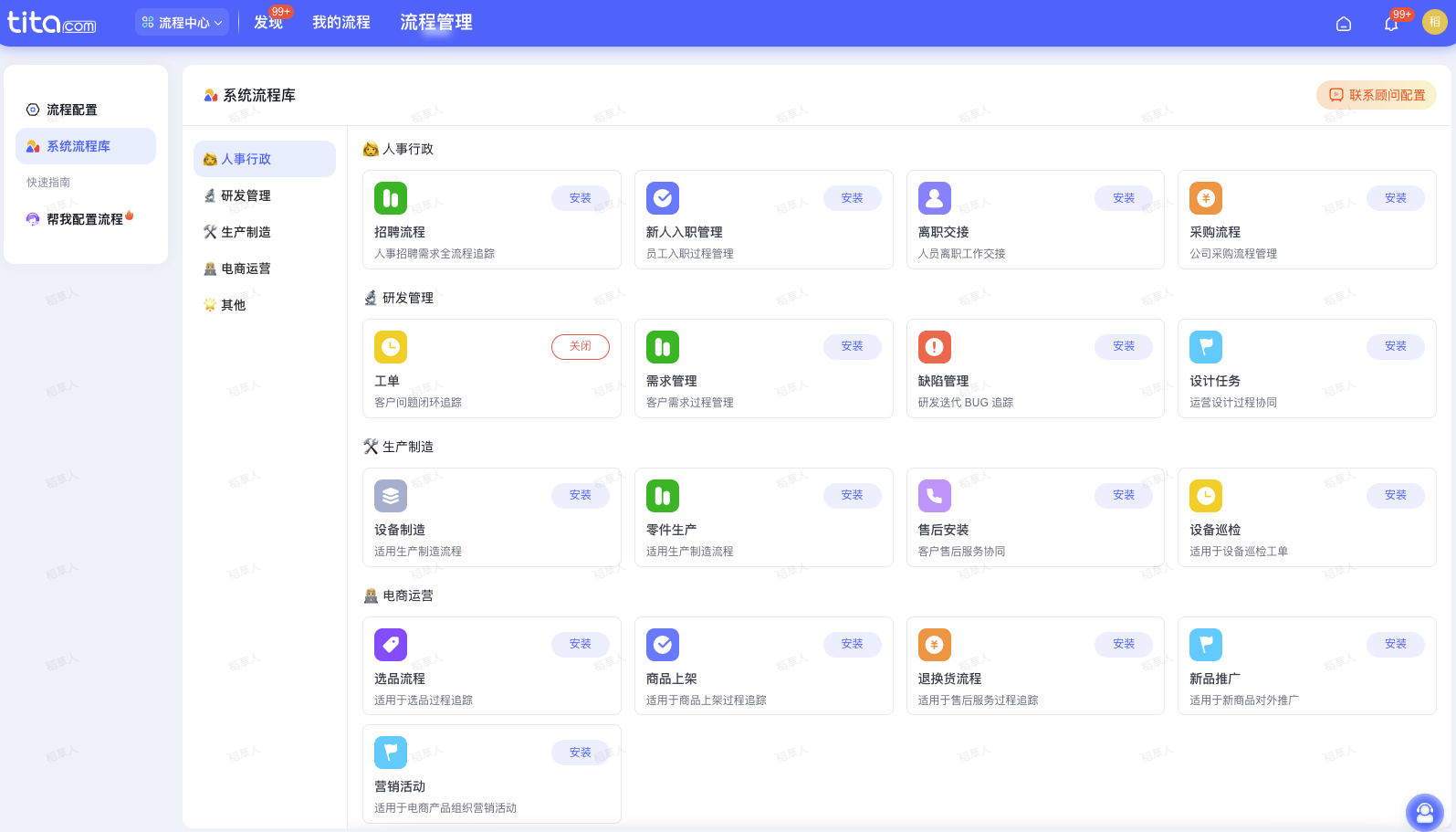Click the 设备巡检 clock icon
This screenshot has height=832, width=1456.
point(1206,496)
